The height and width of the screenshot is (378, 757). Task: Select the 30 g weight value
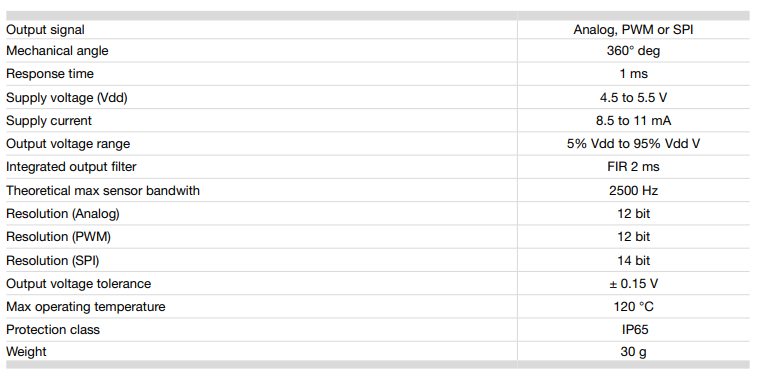[x=633, y=352]
